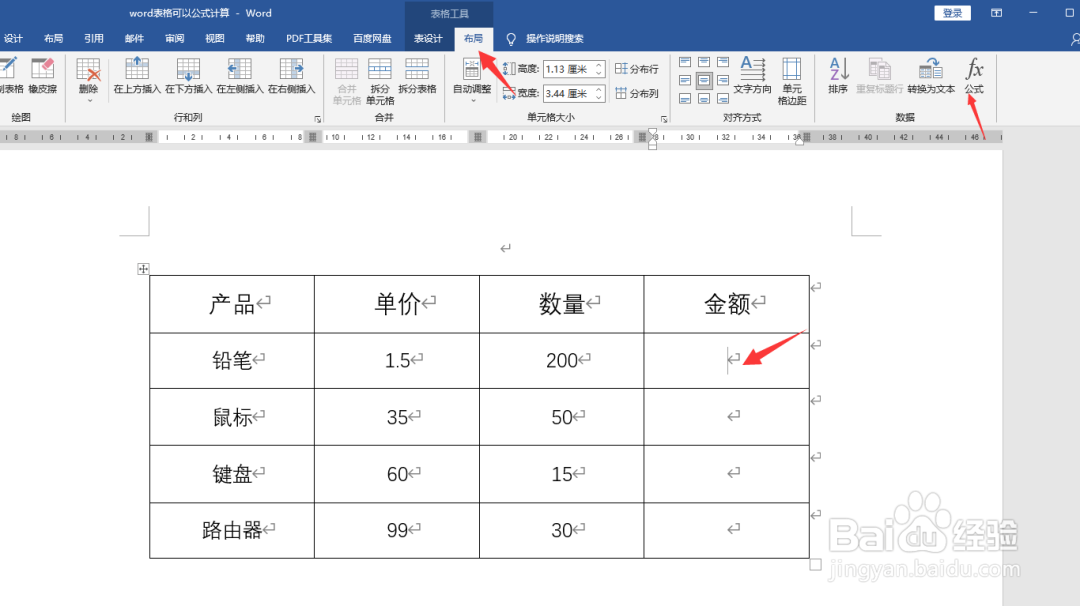The height and width of the screenshot is (606, 1080).
Task: Click 转换为文本 convert to text
Action: click(x=931, y=76)
